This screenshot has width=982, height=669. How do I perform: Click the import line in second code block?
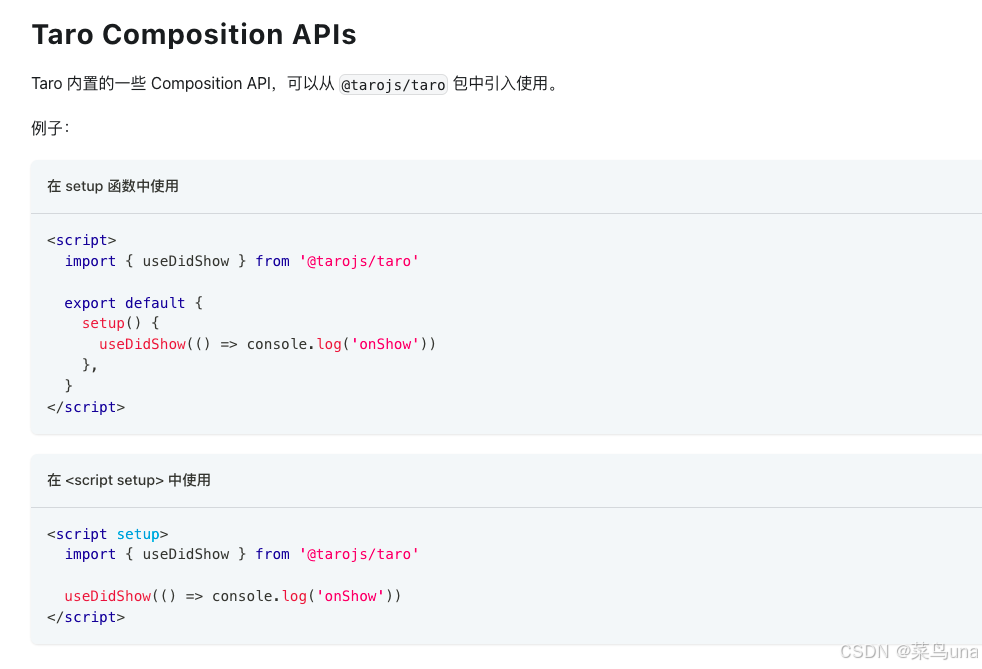click(x=242, y=554)
